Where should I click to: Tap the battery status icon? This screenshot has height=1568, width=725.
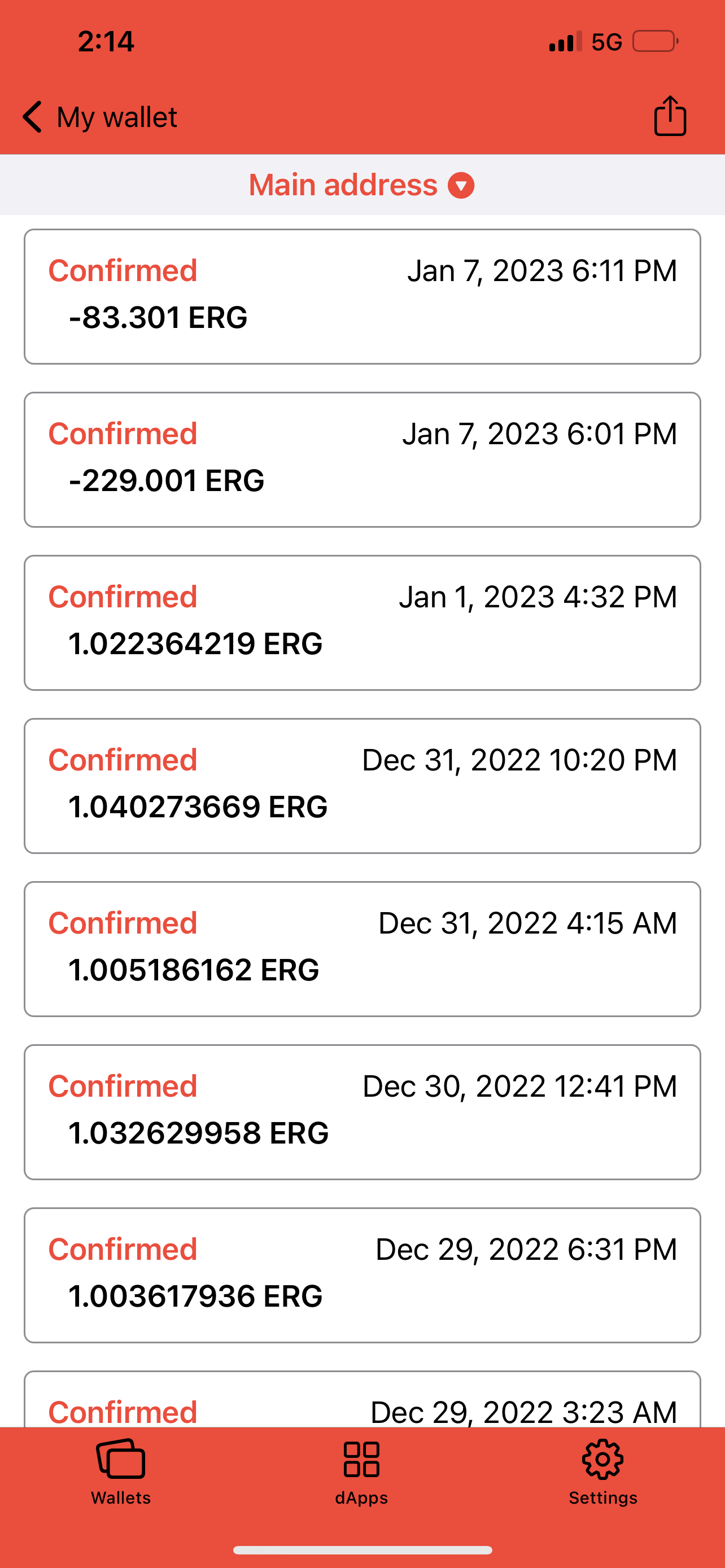pos(656,41)
